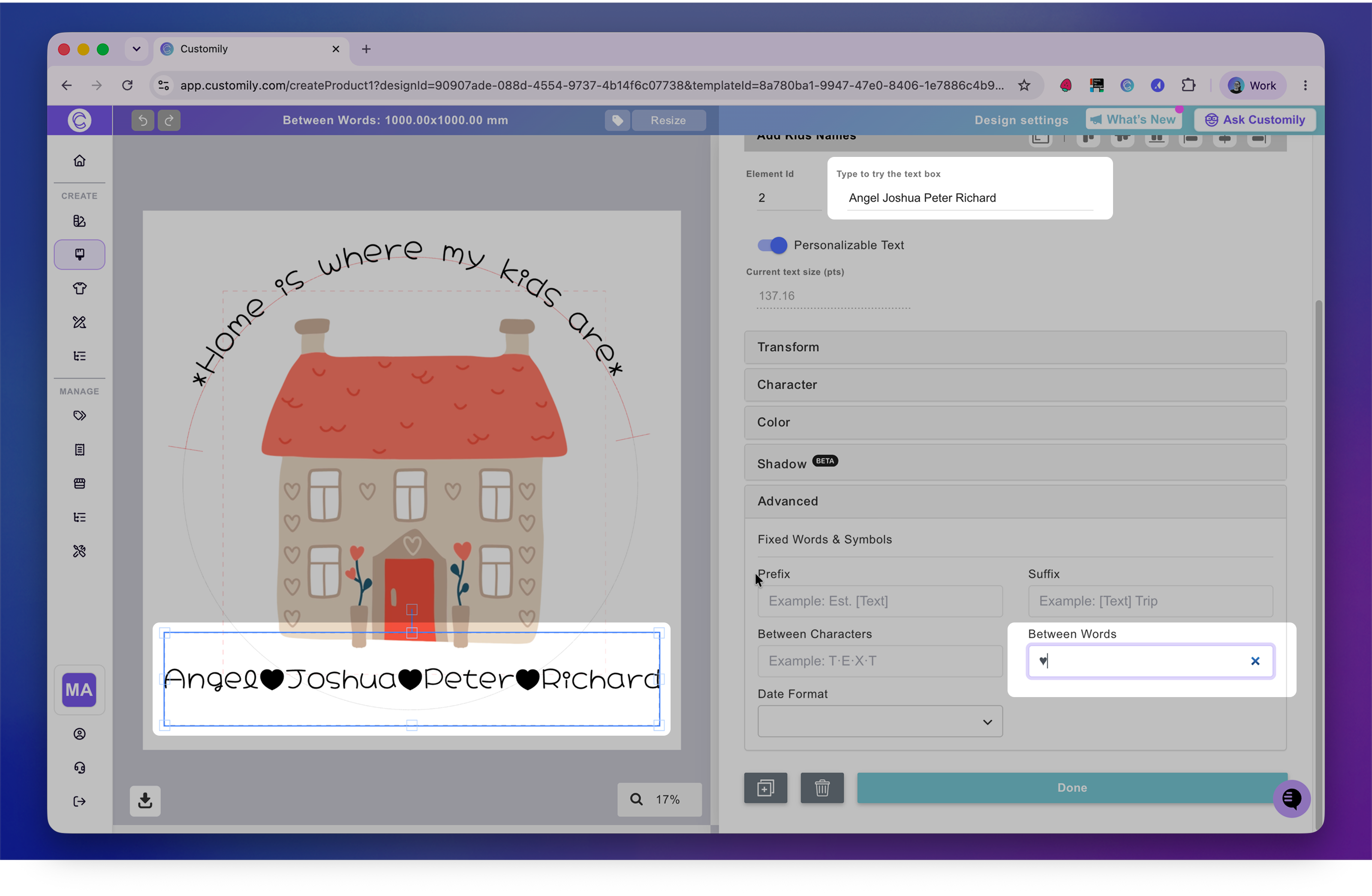Undo the last change
The image size is (1372, 896).
[142, 120]
